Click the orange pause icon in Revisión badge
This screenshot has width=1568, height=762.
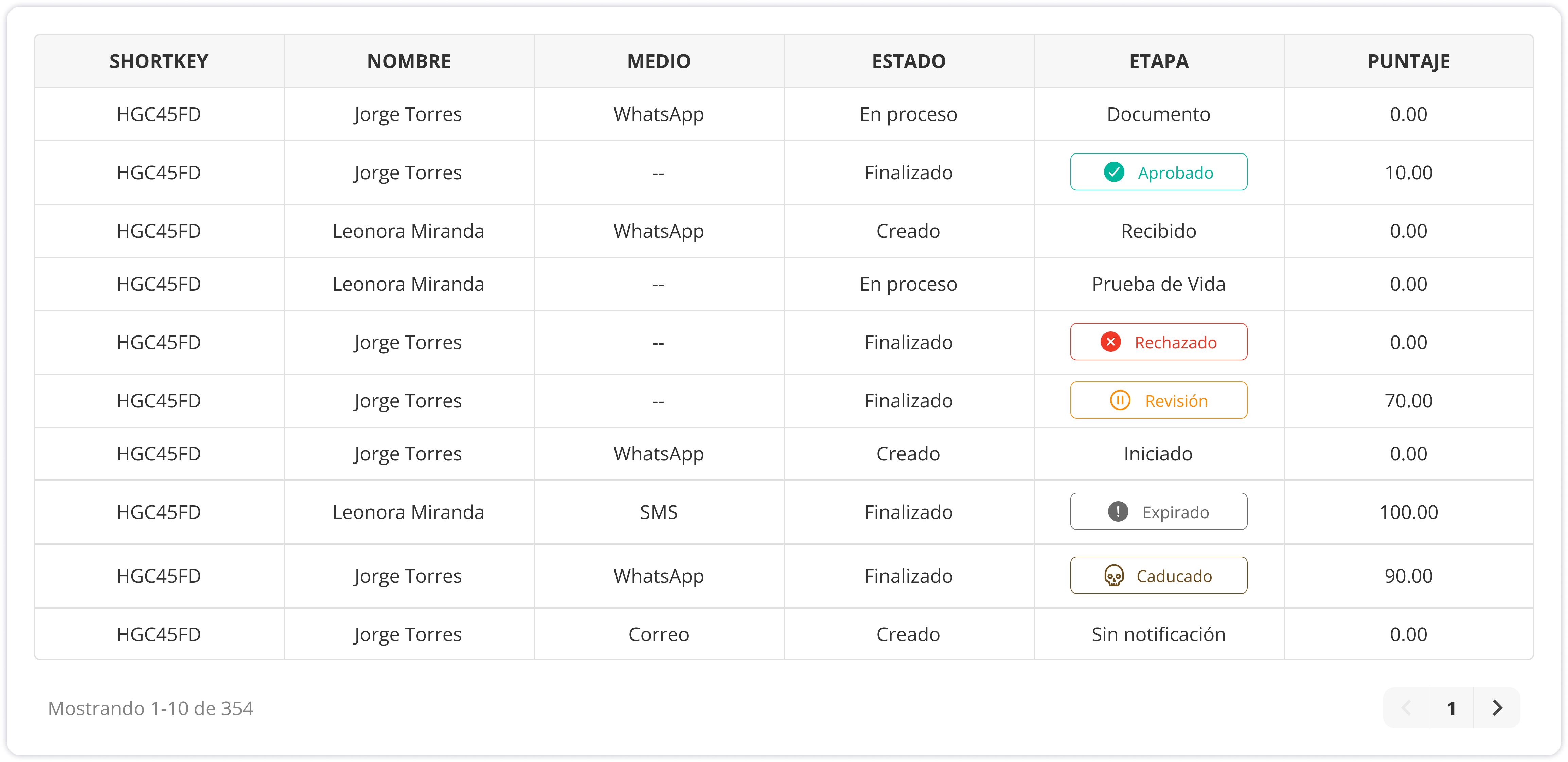(x=1120, y=400)
